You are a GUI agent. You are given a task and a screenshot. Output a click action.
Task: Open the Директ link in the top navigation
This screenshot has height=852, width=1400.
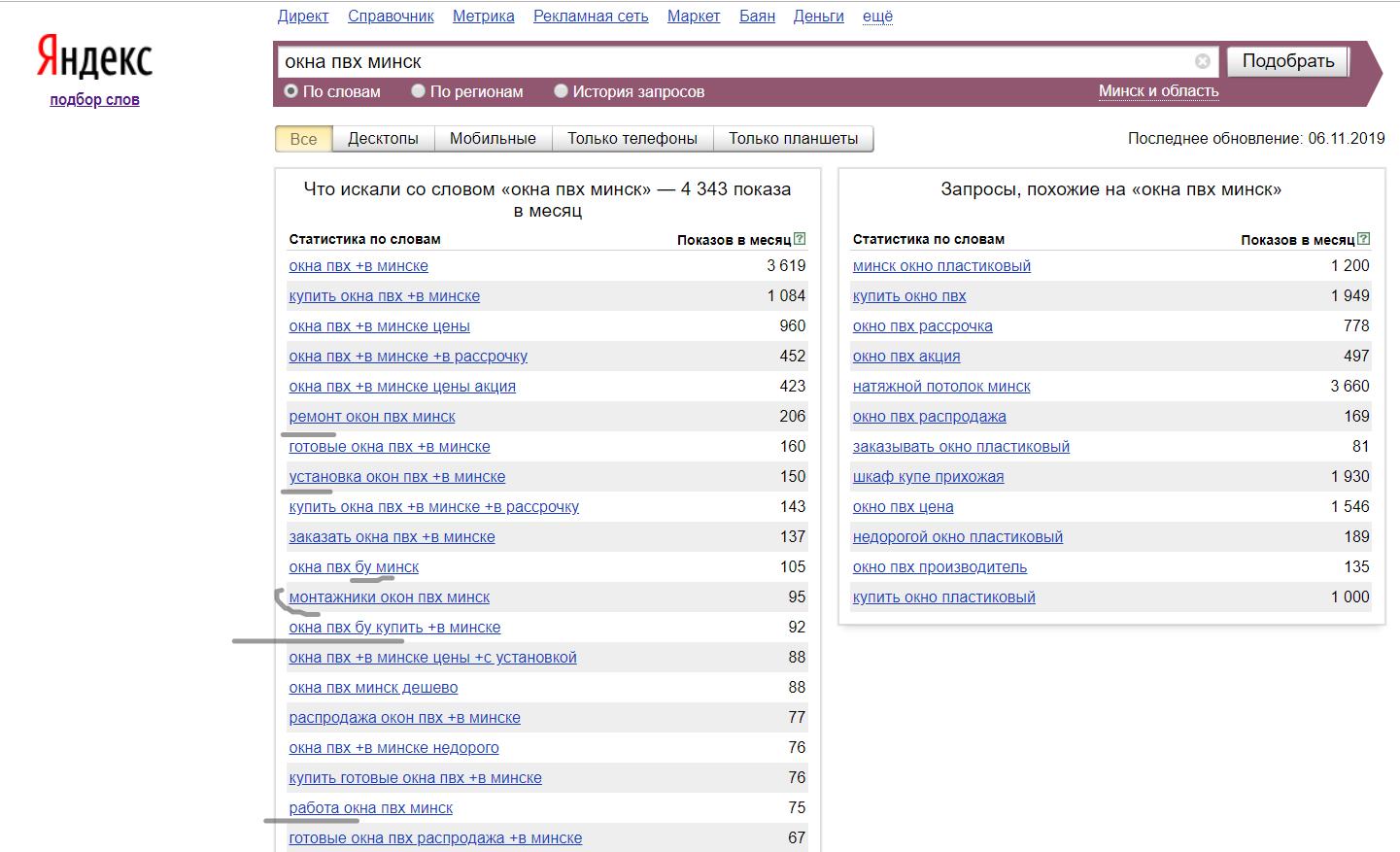[x=303, y=16]
